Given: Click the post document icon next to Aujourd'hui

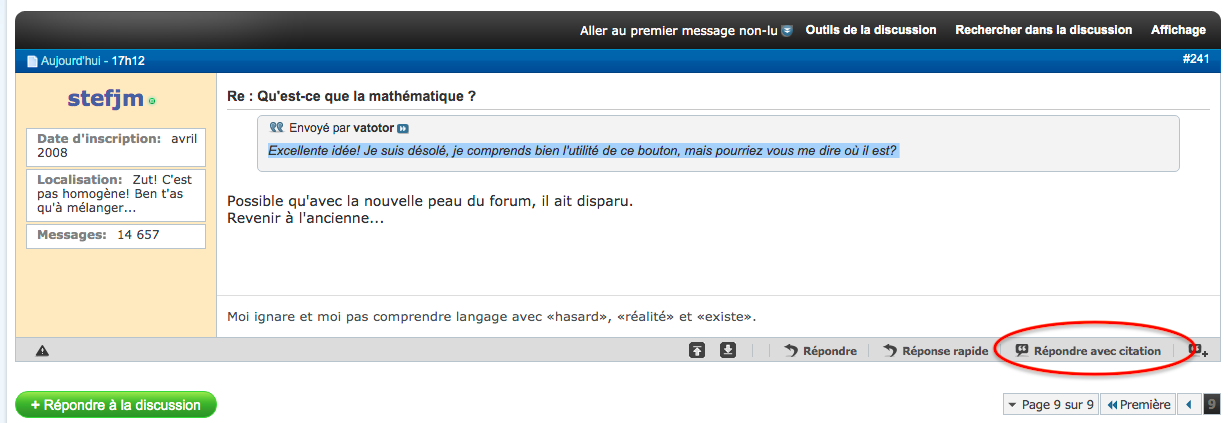Looking at the screenshot, I should (32, 62).
